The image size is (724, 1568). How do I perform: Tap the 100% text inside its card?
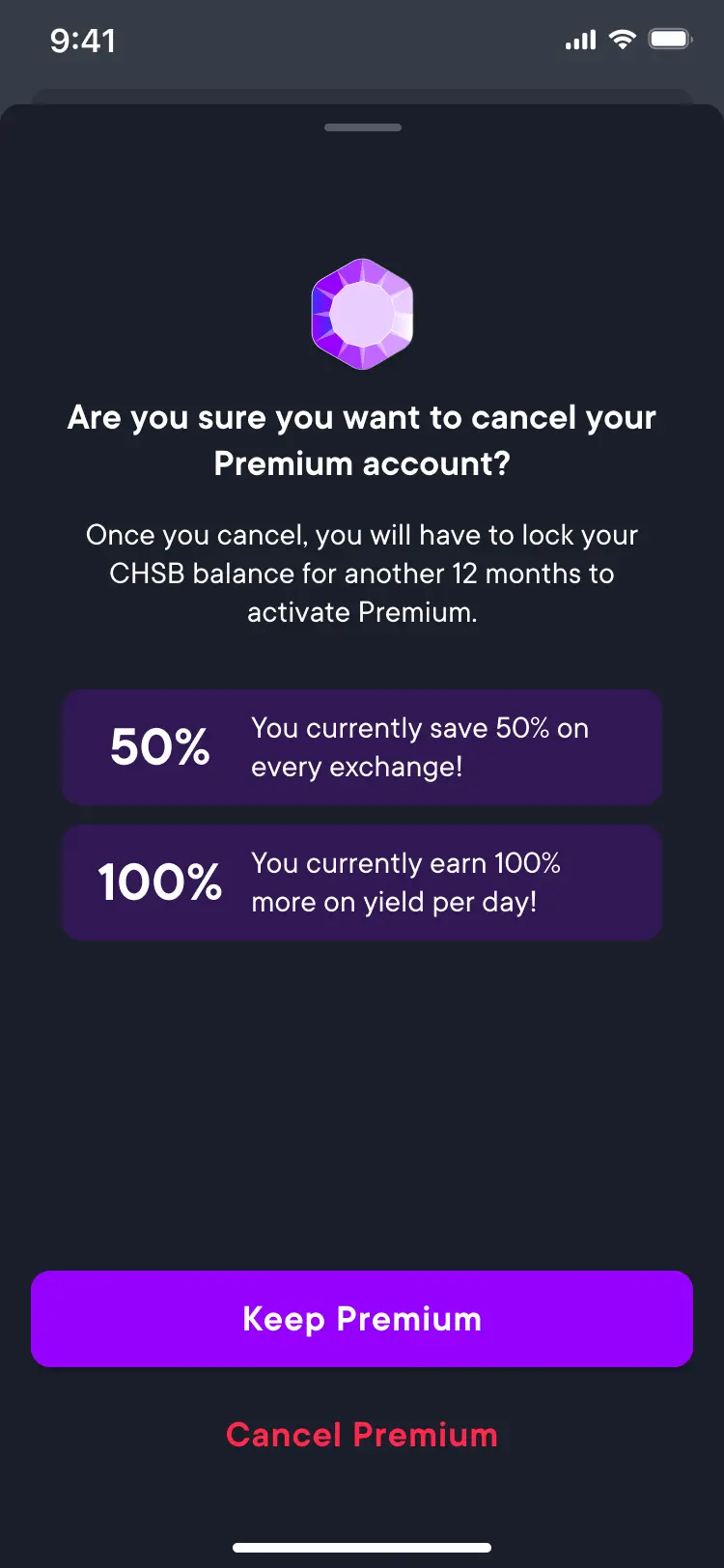point(160,882)
